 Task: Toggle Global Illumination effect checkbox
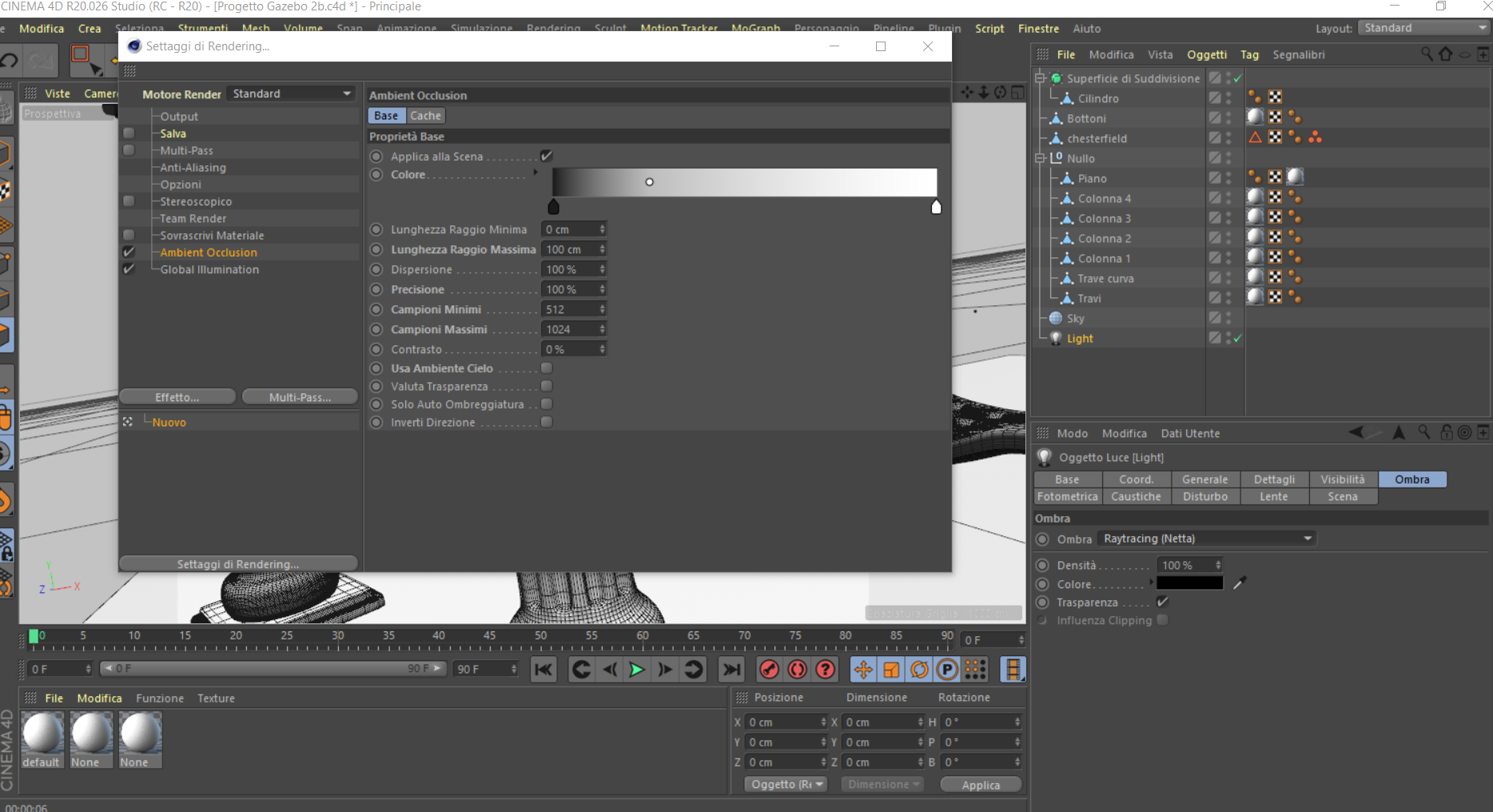[129, 269]
